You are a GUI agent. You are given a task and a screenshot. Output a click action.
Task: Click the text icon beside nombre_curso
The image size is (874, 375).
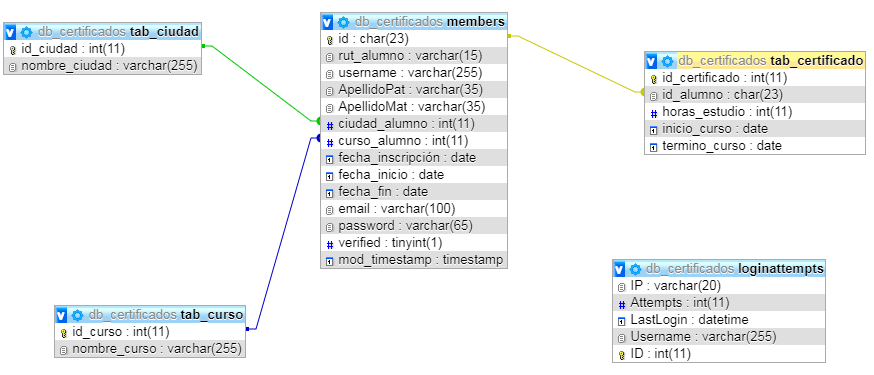point(64,350)
